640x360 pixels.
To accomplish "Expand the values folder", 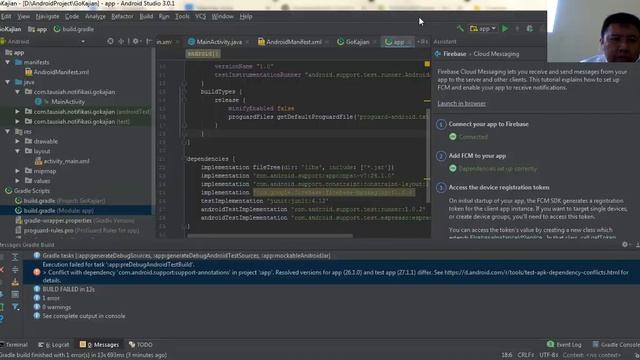I will pos(18,180).
